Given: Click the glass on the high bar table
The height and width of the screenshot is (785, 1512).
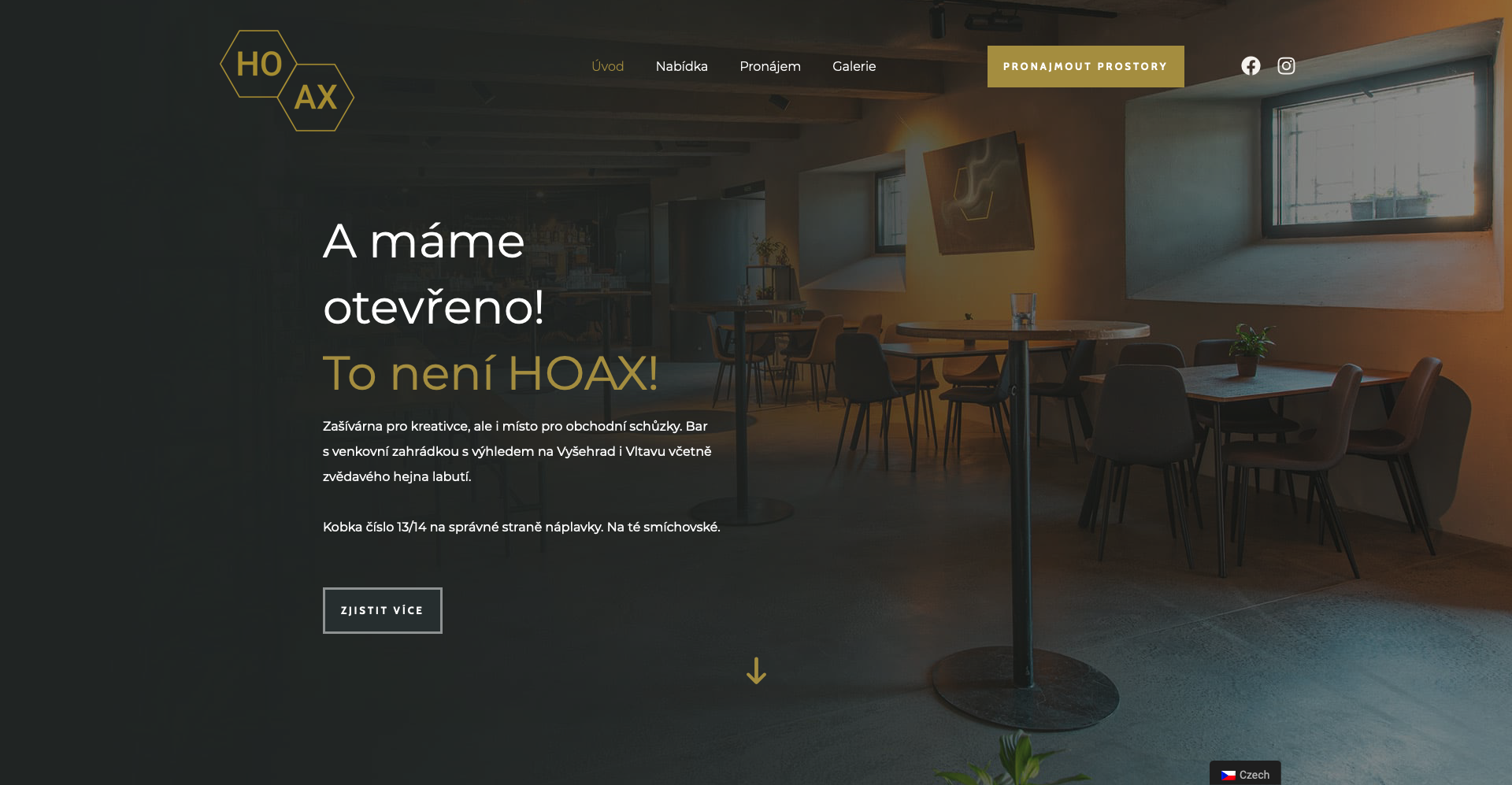Looking at the screenshot, I should 1023,309.
